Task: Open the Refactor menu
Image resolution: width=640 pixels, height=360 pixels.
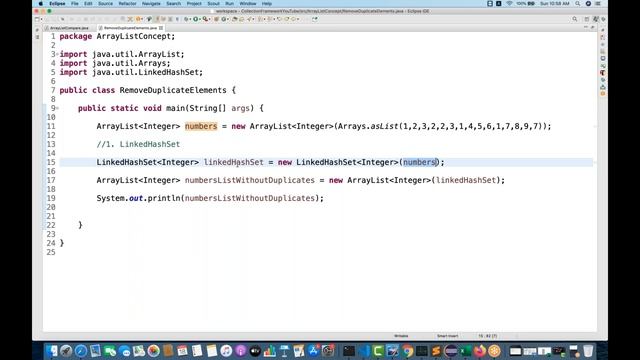Action: (127, 4)
